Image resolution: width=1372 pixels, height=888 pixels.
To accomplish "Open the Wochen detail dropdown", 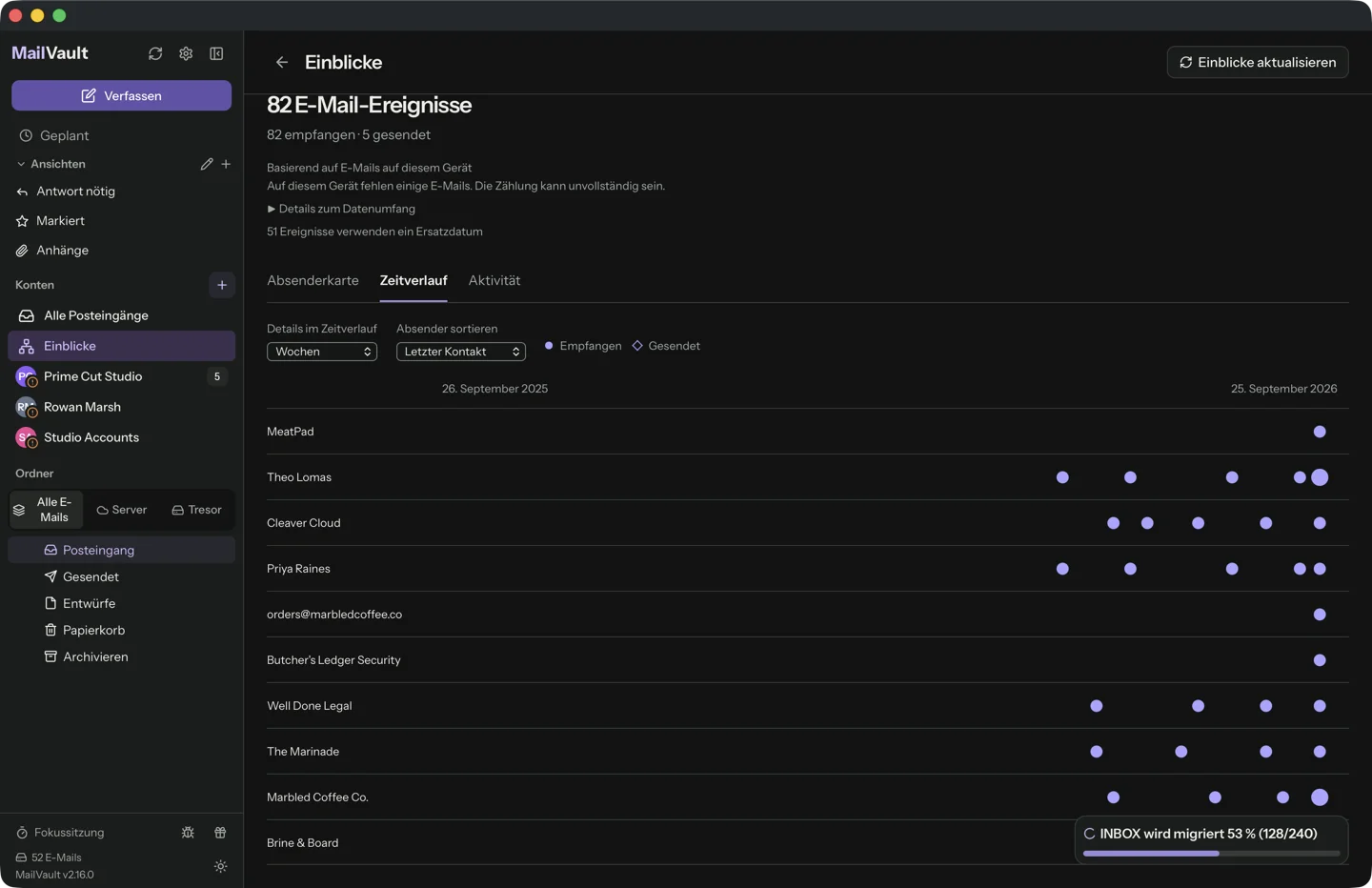I will coord(322,352).
